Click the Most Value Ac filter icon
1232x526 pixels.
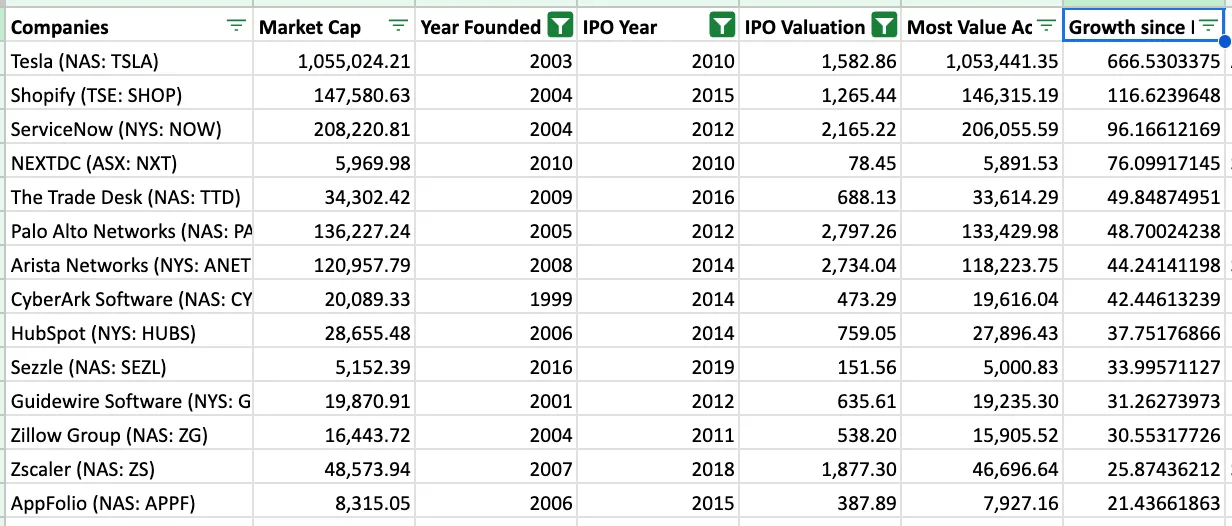click(1046, 27)
